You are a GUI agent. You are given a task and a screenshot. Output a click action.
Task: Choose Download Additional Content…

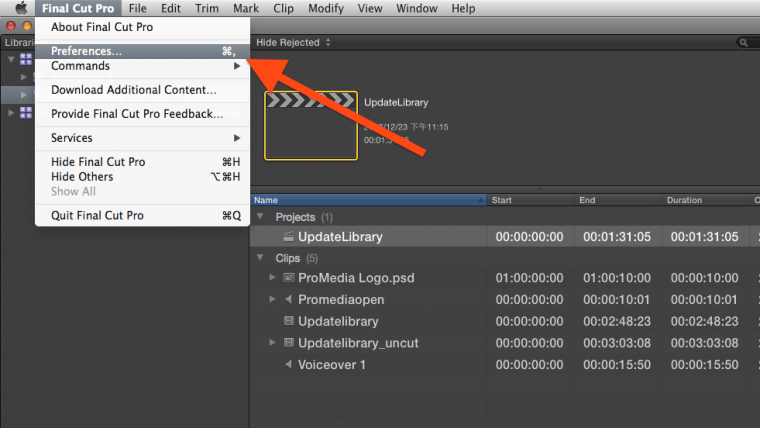click(142, 90)
